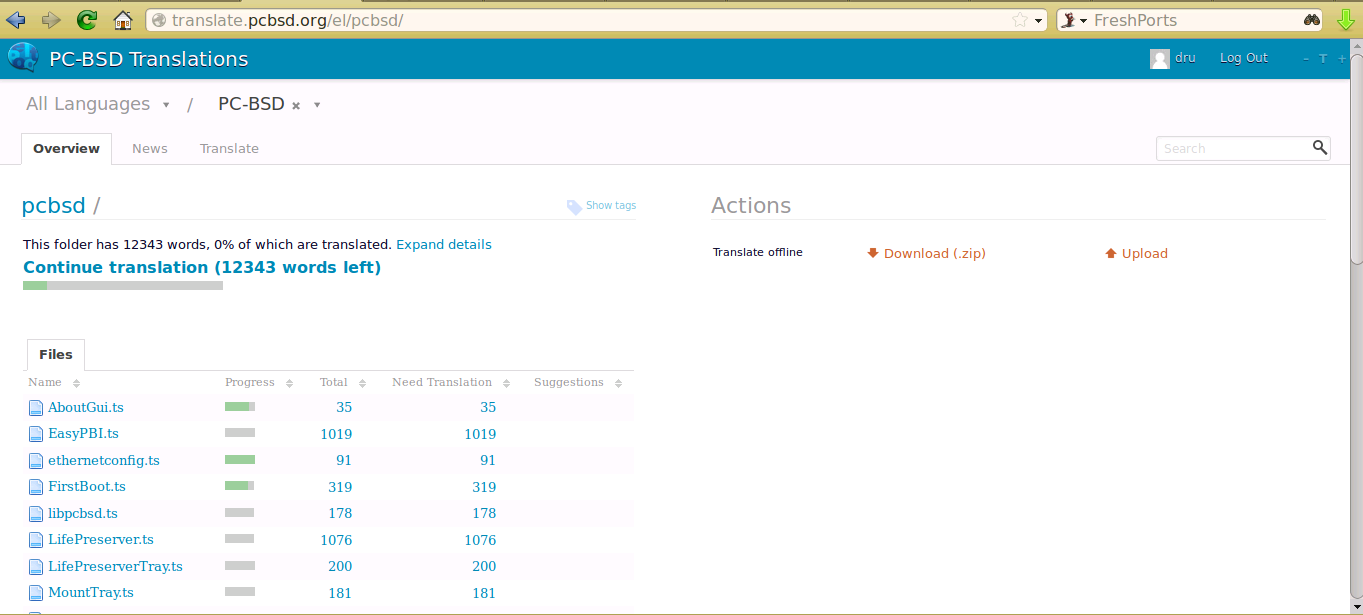This screenshot has width=1363, height=615.
Task: Click need translation 319 for FirstBoot.ts
Action: coord(484,487)
